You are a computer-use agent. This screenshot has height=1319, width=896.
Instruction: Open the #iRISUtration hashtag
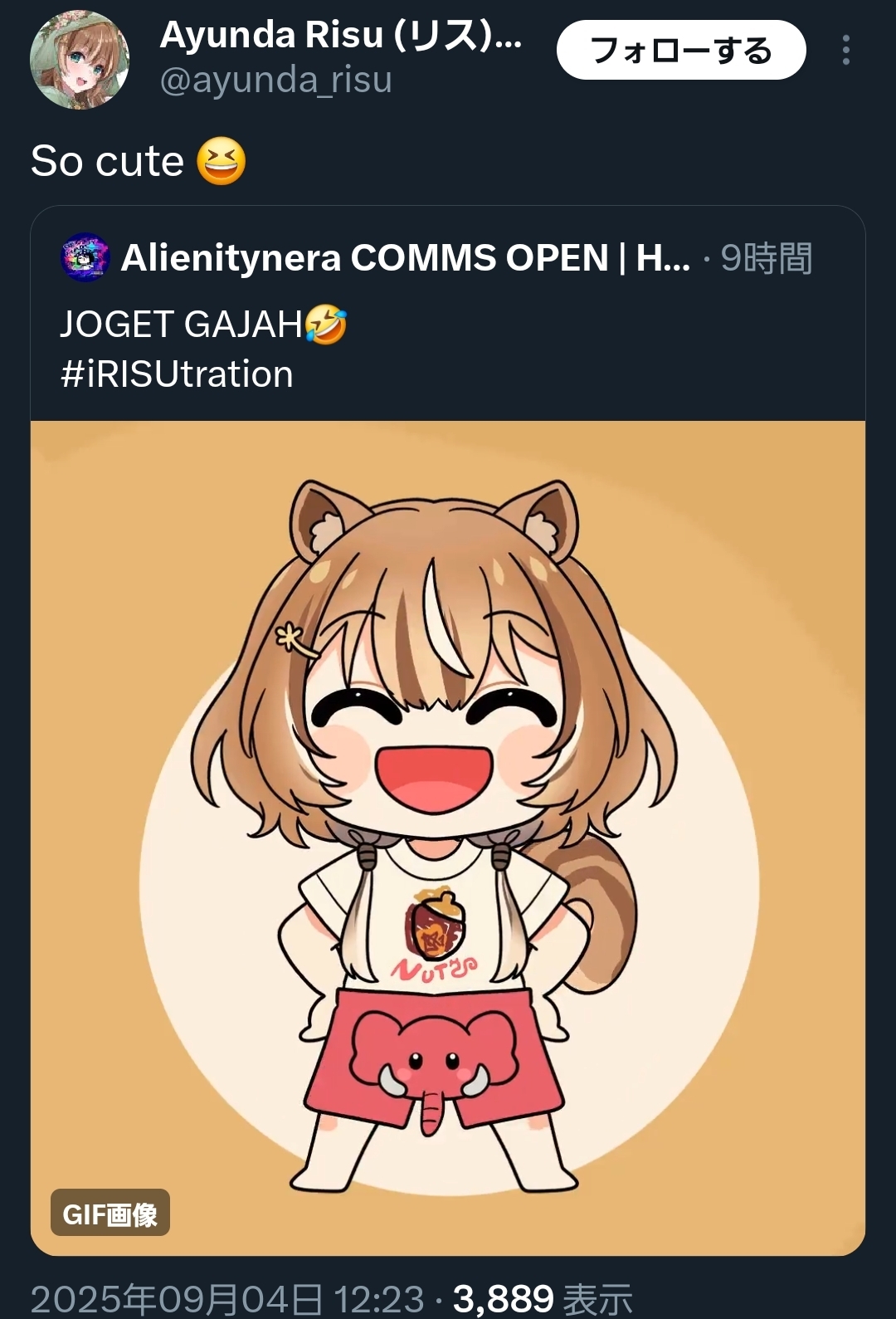pos(177,374)
